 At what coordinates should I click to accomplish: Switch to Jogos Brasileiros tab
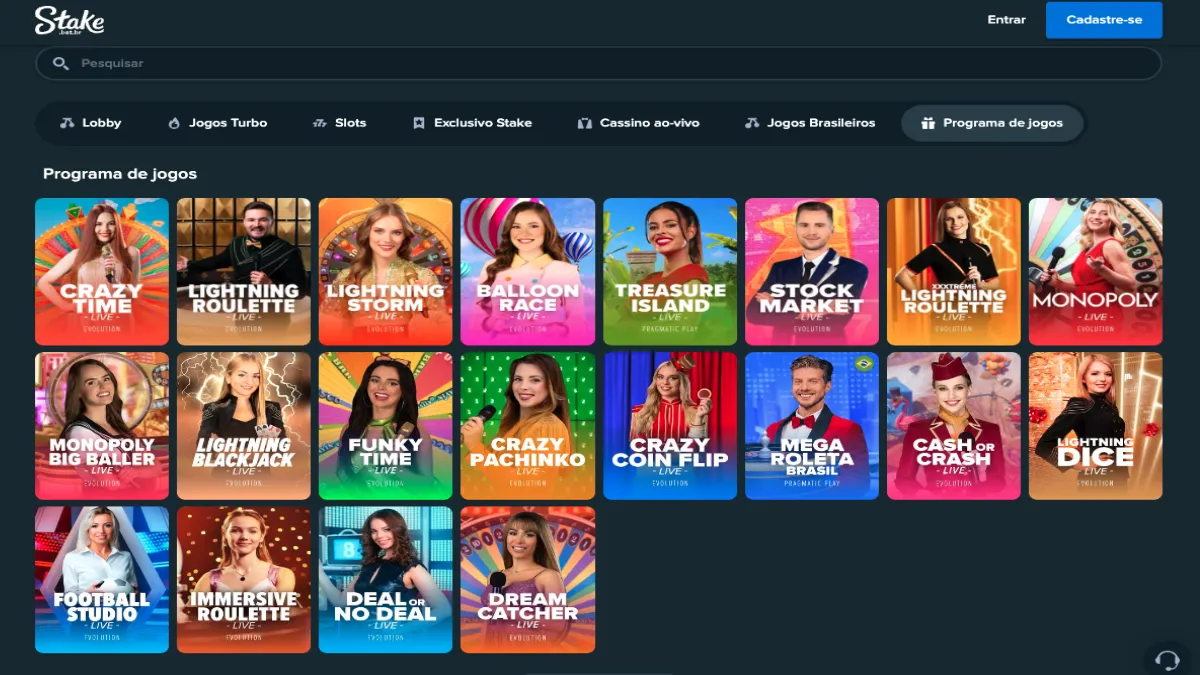(x=810, y=123)
